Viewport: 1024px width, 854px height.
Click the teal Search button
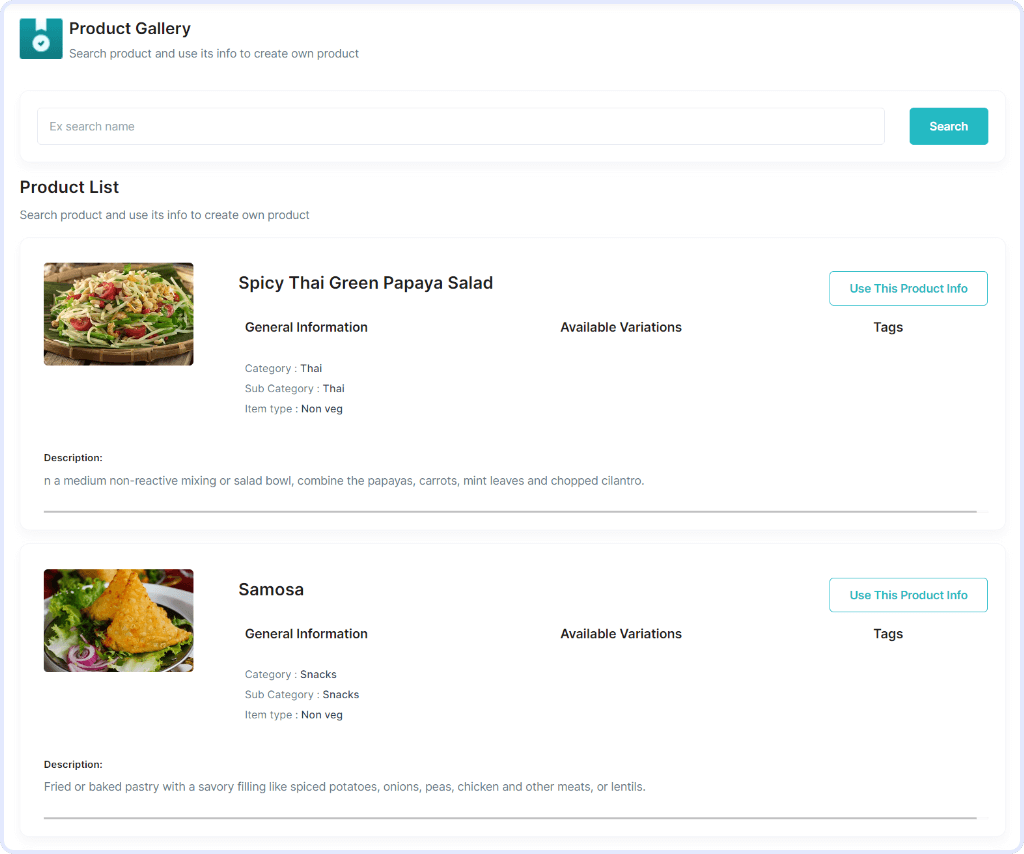[x=948, y=126]
